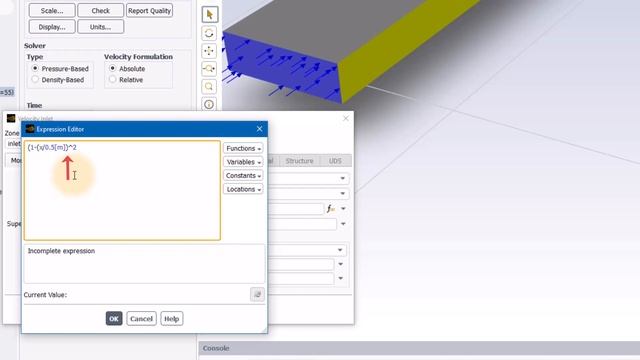Image resolution: width=640 pixels, height=360 pixels.
Task: Switch to the UDS tab
Action: tap(335, 161)
